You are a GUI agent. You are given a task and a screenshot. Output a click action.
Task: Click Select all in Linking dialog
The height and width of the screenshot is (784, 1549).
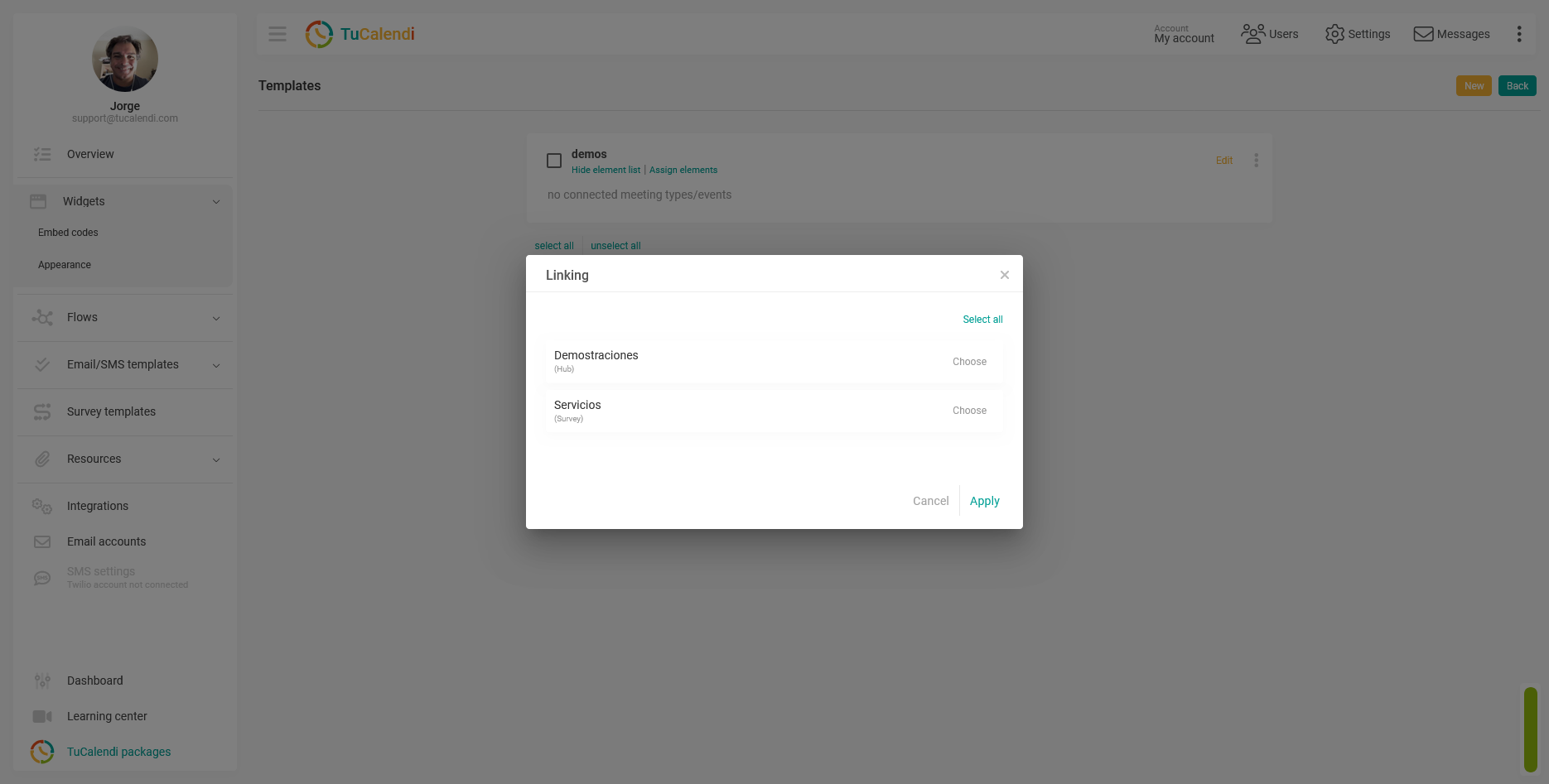click(982, 320)
